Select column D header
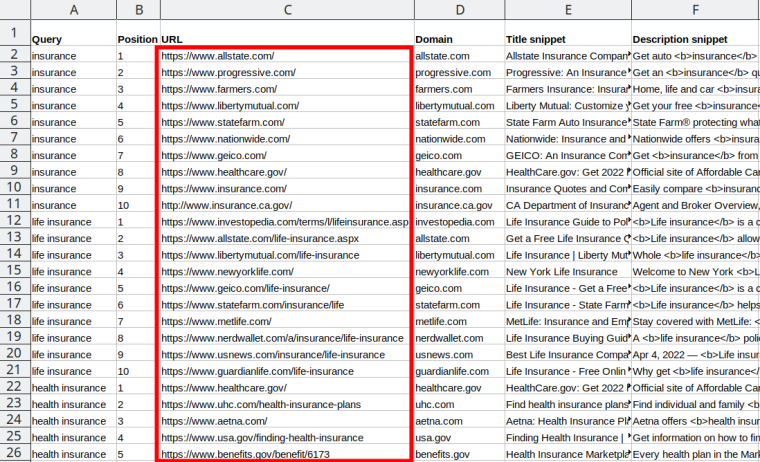Screen dimensions: 760x462 tap(459, 10)
